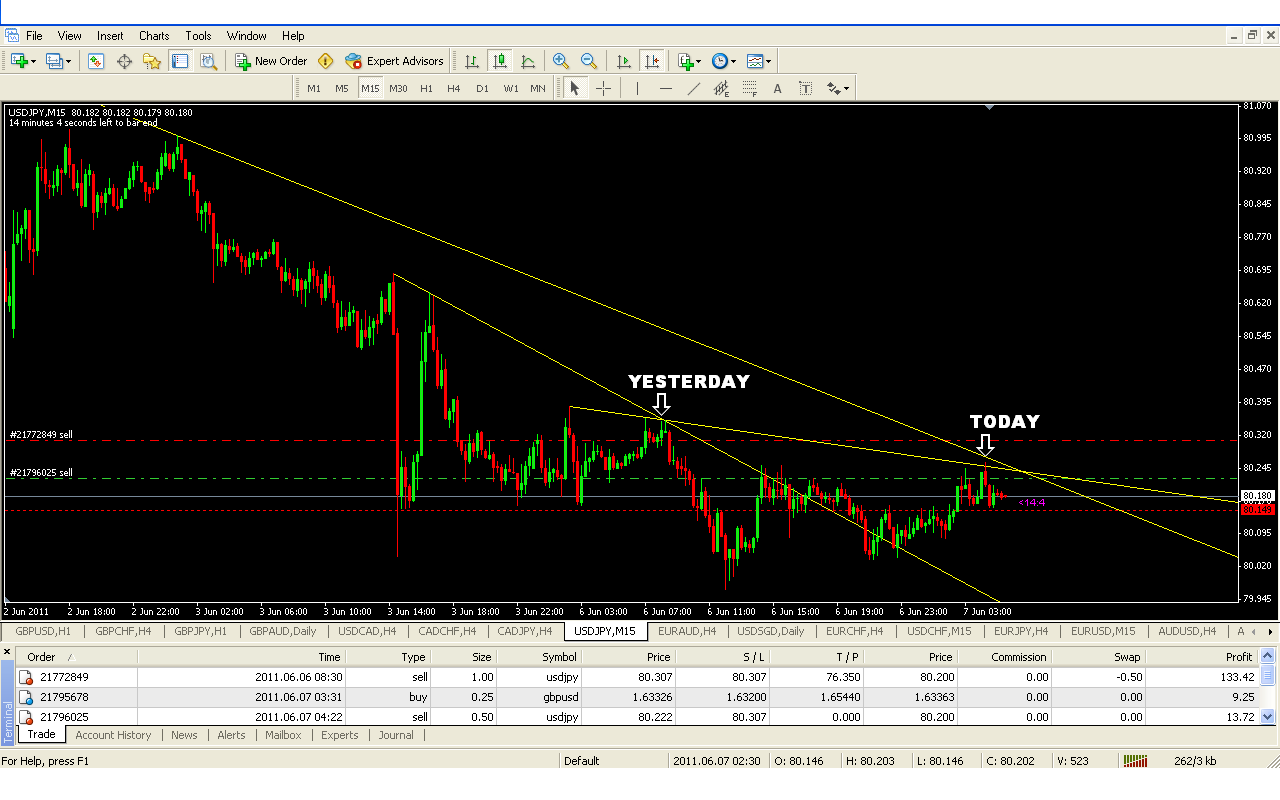Pick the horizontal line drawing tool
The image size is (1280, 800).
click(666, 88)
